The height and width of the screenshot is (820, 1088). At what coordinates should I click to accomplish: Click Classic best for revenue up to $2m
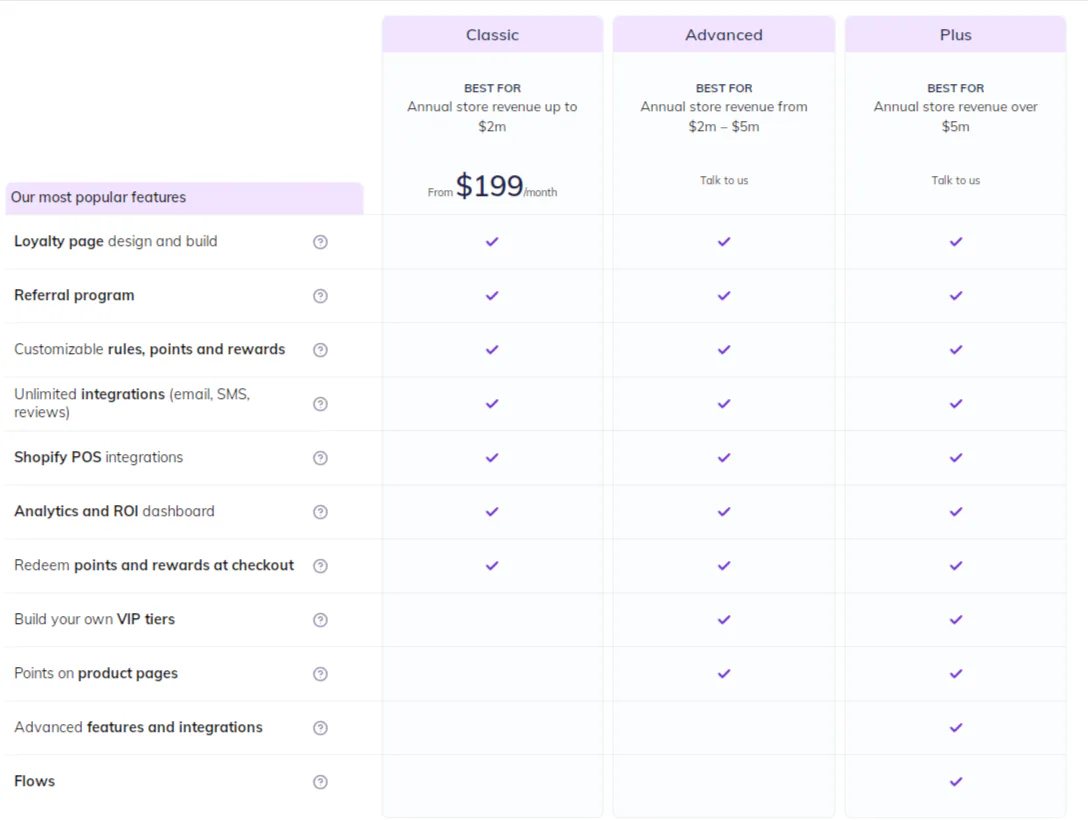[x=492, y=108]
